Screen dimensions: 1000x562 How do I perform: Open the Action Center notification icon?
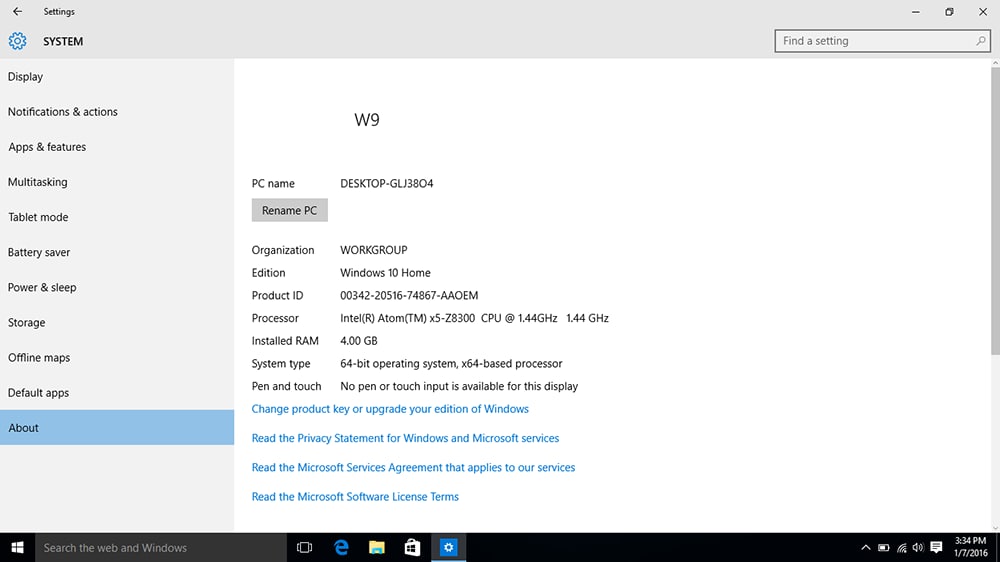point(936,548)
